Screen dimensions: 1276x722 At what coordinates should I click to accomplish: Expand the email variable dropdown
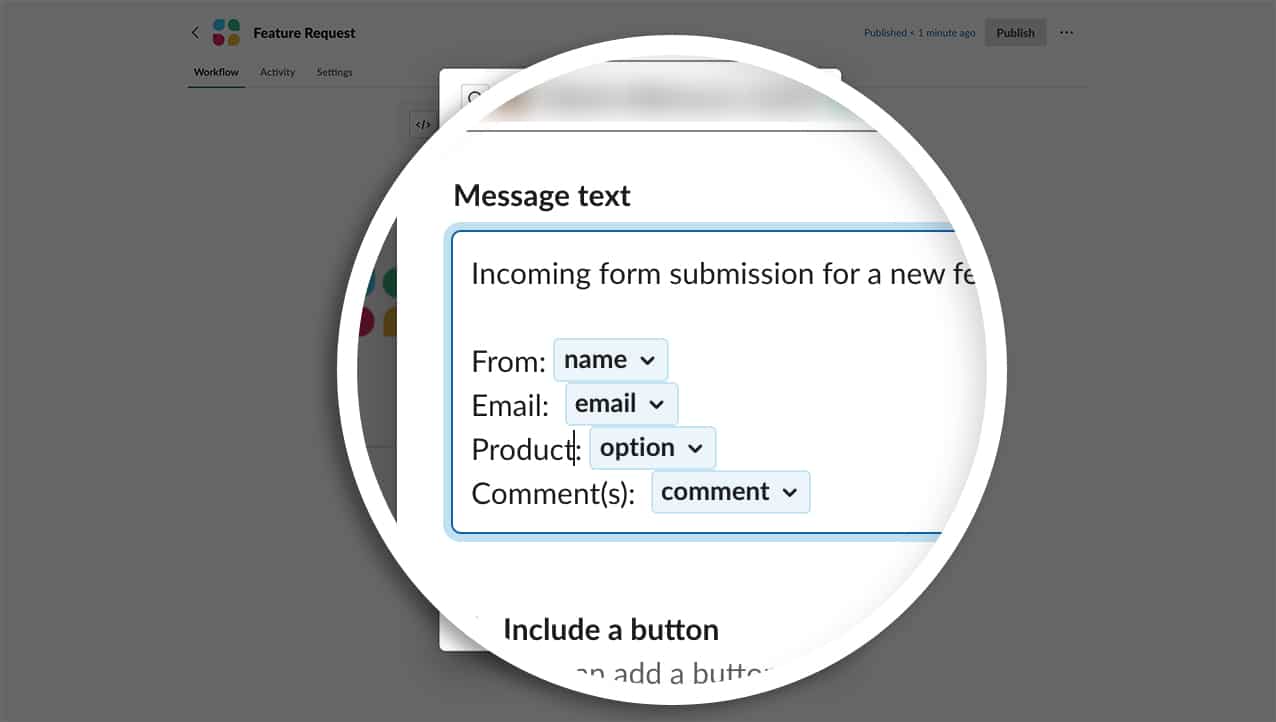(x=657, y=403)
